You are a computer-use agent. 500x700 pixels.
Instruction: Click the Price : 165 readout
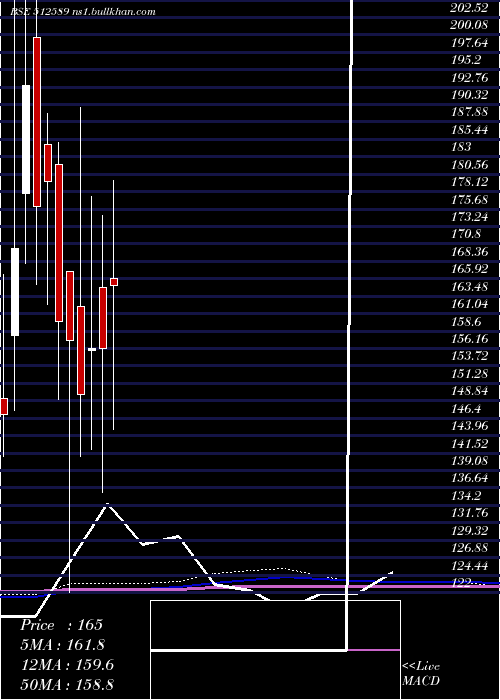62,625
